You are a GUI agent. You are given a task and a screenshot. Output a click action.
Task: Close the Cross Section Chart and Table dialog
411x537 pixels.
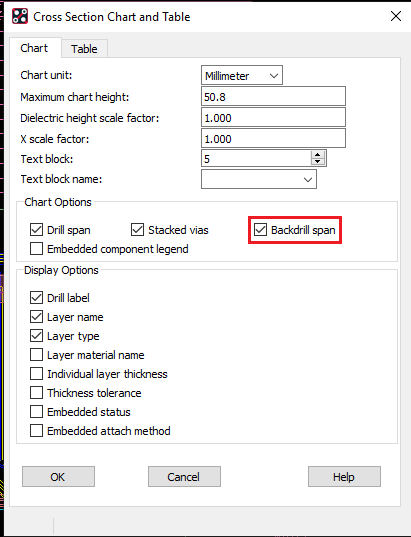(396, 16)
